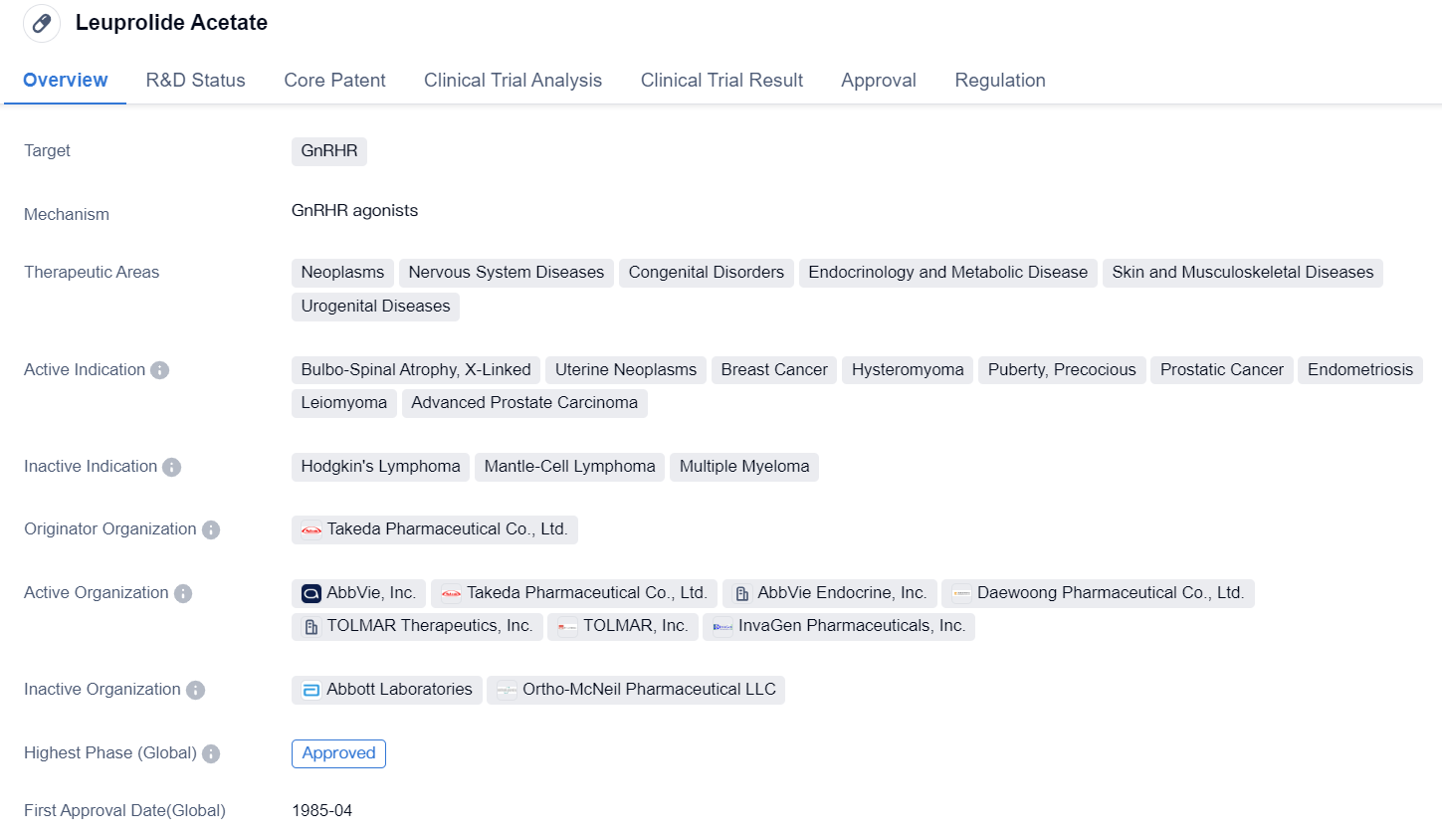Switch to the R&D Status tab
1442x840 pixels.
(195, 81)
